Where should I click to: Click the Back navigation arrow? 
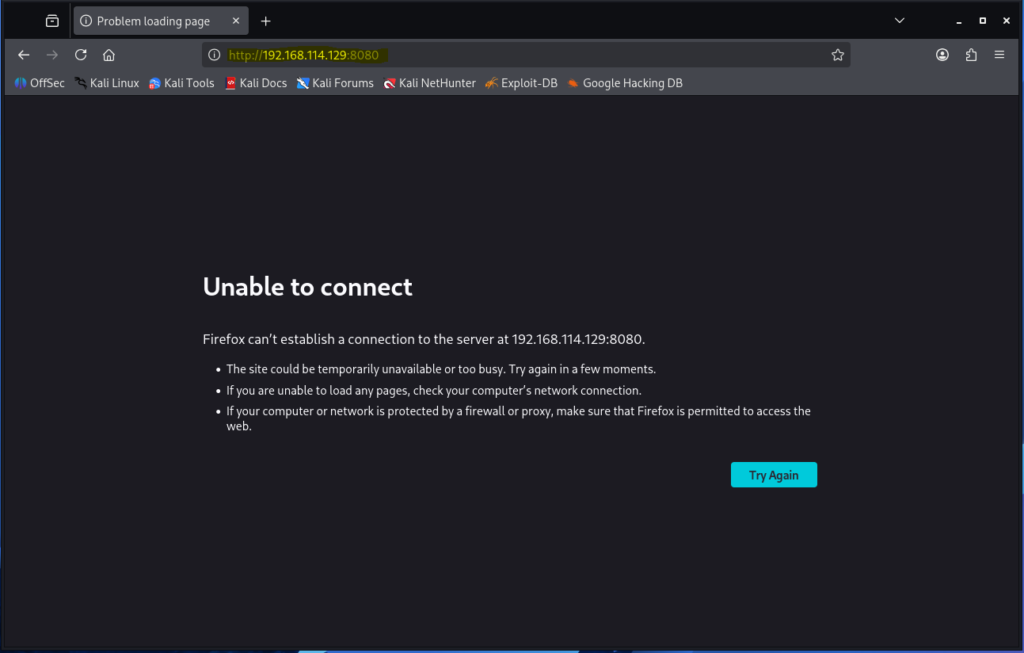pos(24,55)
